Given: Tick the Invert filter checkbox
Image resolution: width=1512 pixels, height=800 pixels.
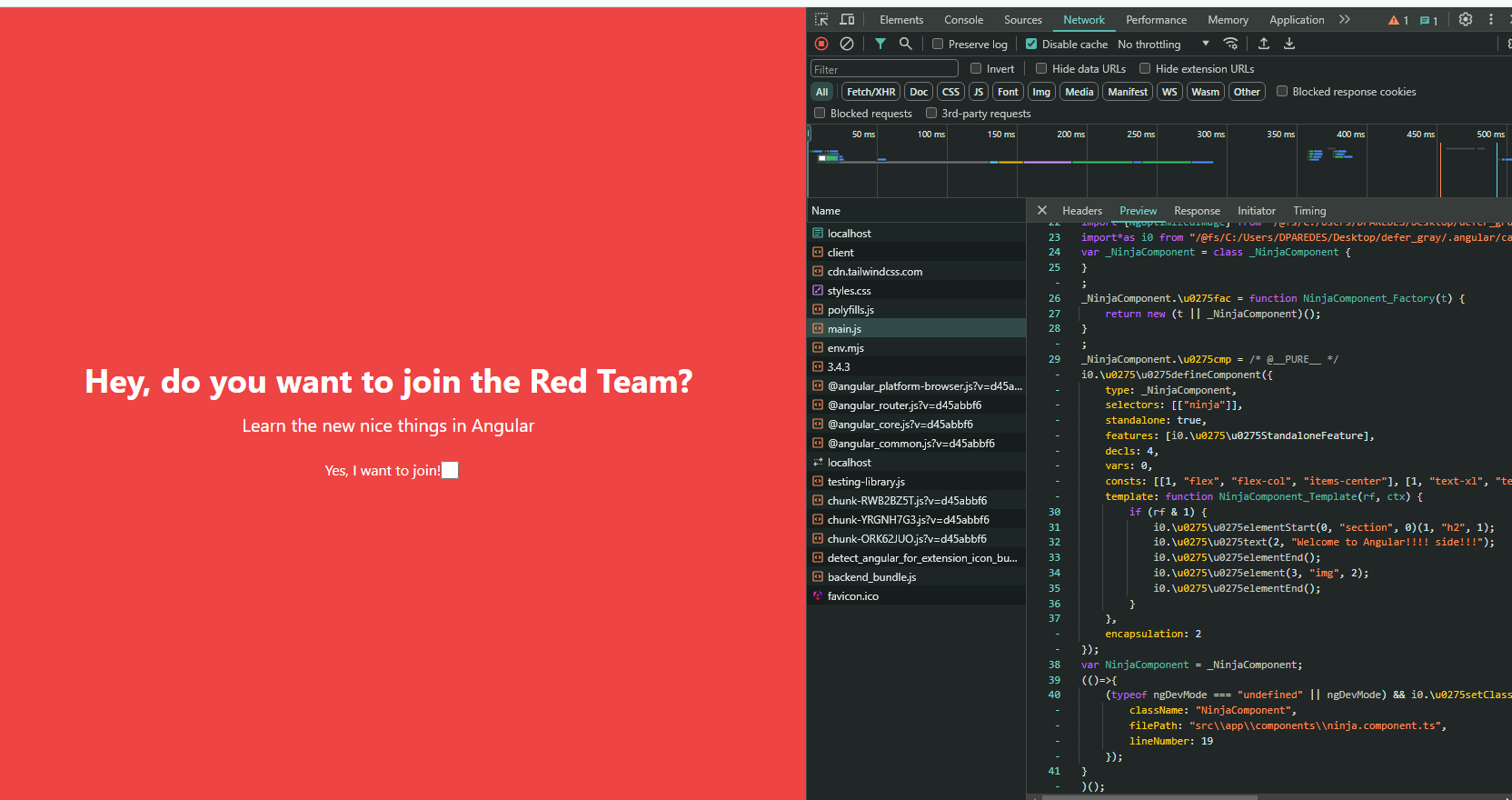Looking at the screenshot, I should point(976,68).
